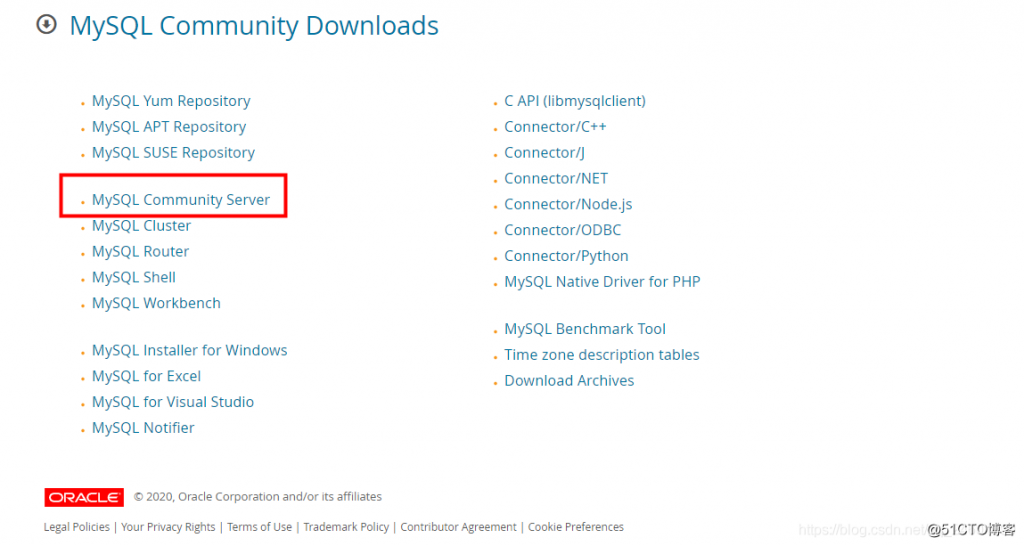Open MySQL Notifier link
Image resolution: width=1024 pixels, height=546 pixels.
(x=143, y=428)
